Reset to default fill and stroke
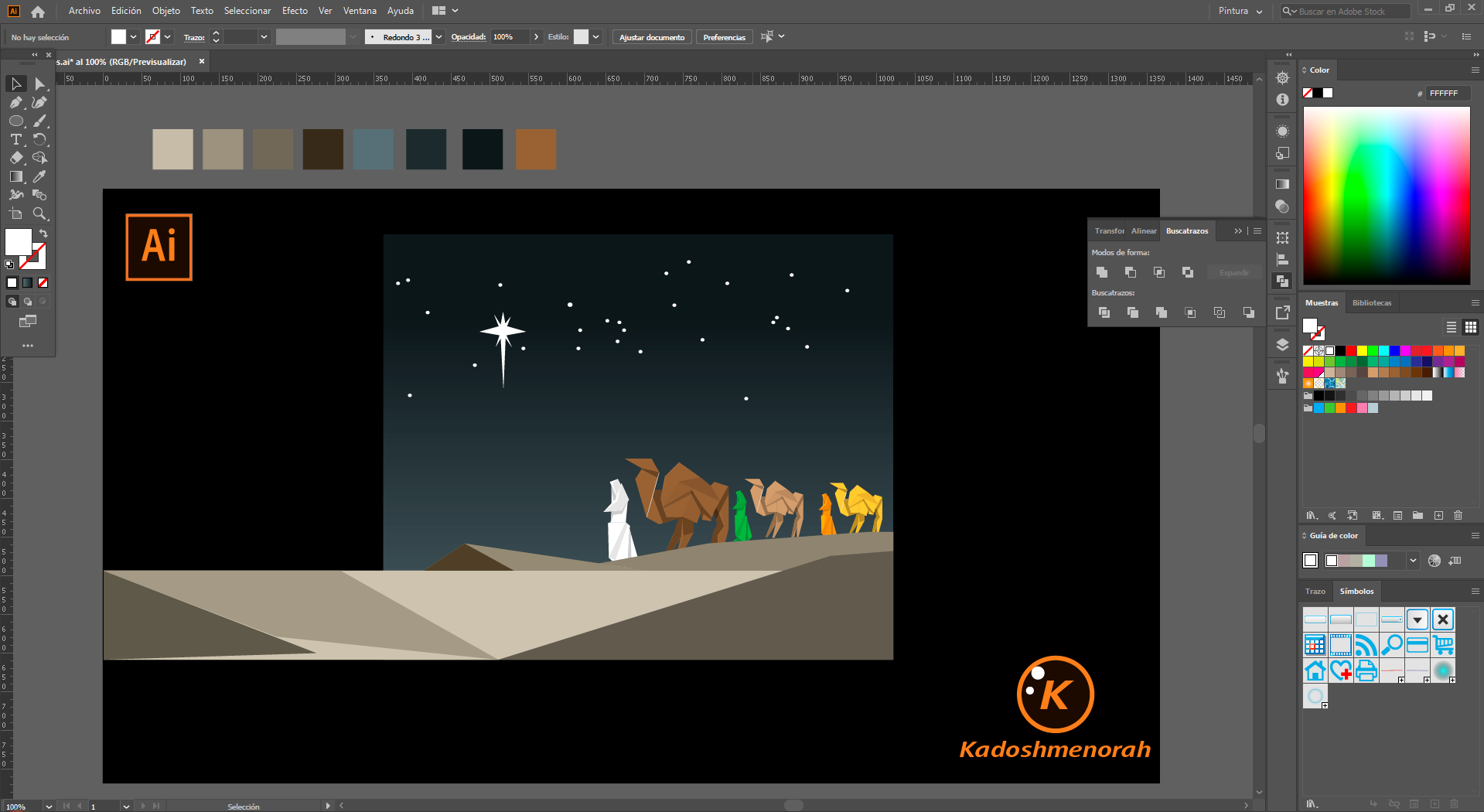1484x812 pixels. (x=9, y=264)
